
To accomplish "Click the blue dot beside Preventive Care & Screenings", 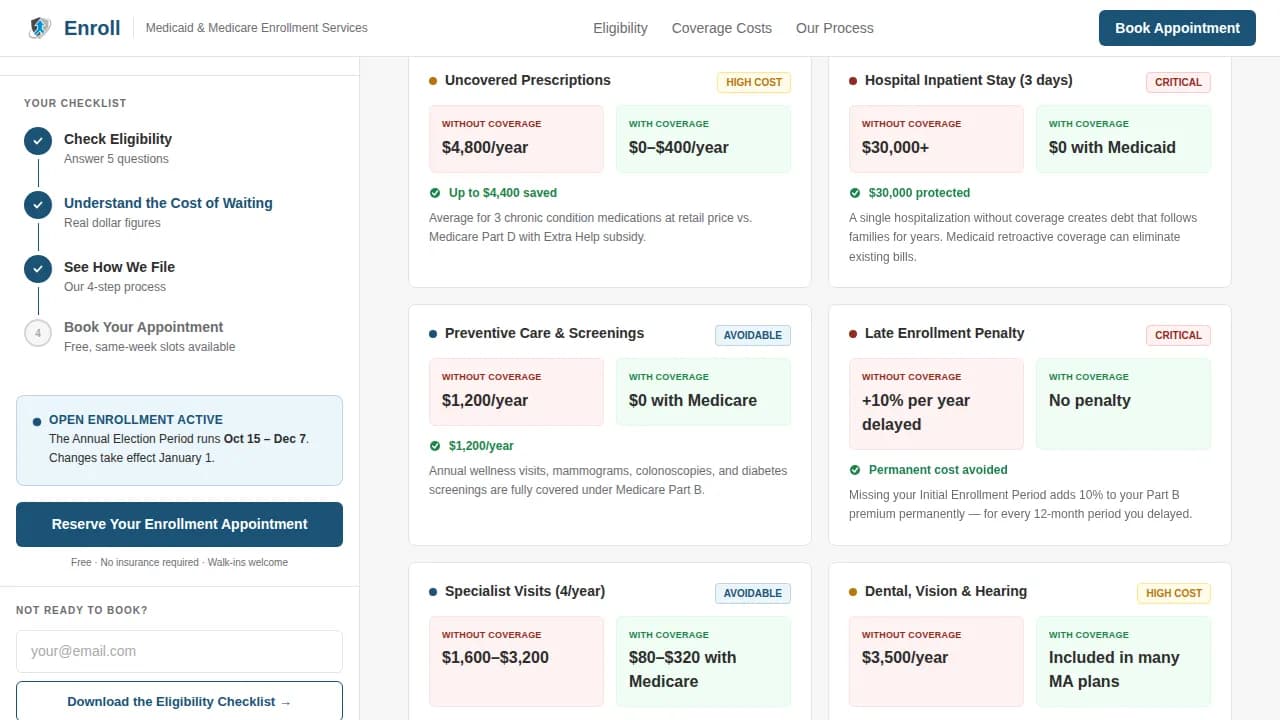I will 431,333.
